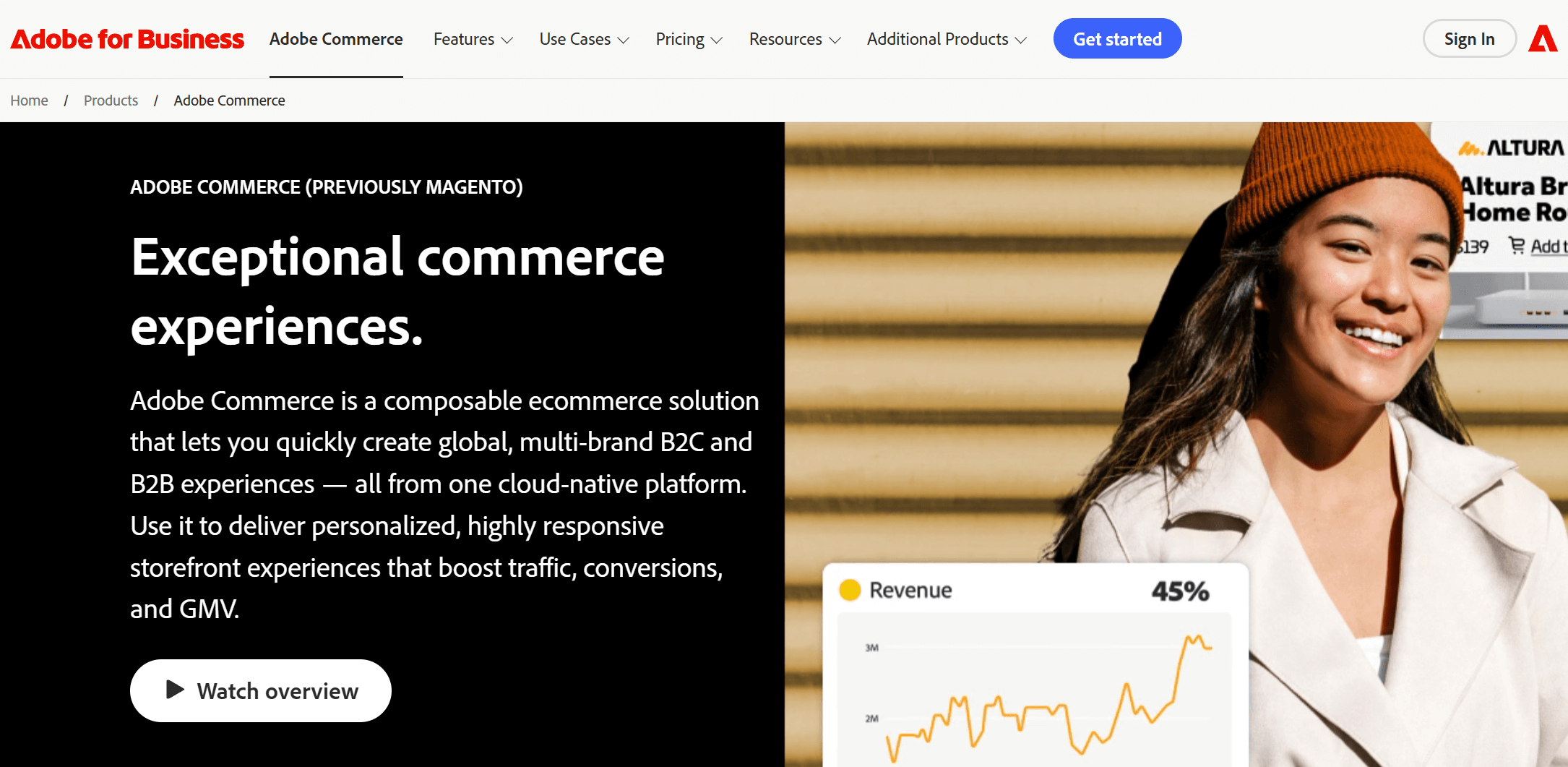Click the Altura brand logo icon
The width and height of the screenshot is (1568, 767).
pos(1470,148)
